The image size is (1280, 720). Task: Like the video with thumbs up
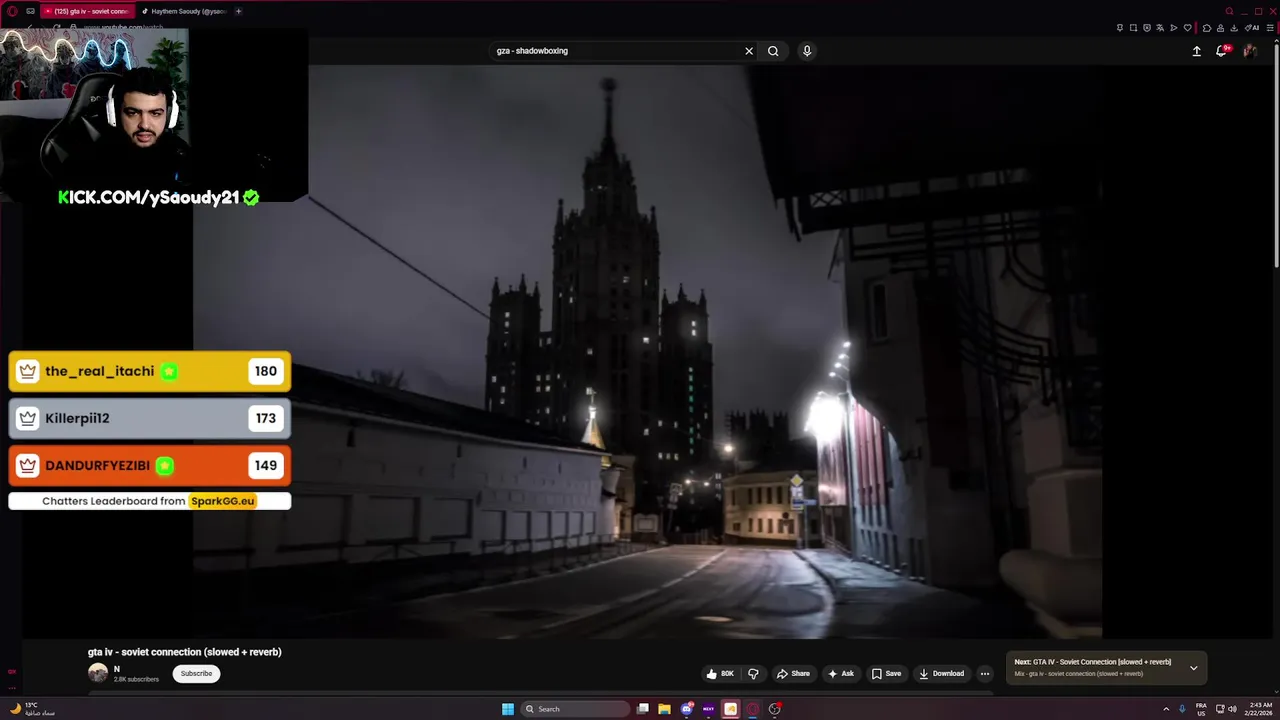click(x=720, y=674)
